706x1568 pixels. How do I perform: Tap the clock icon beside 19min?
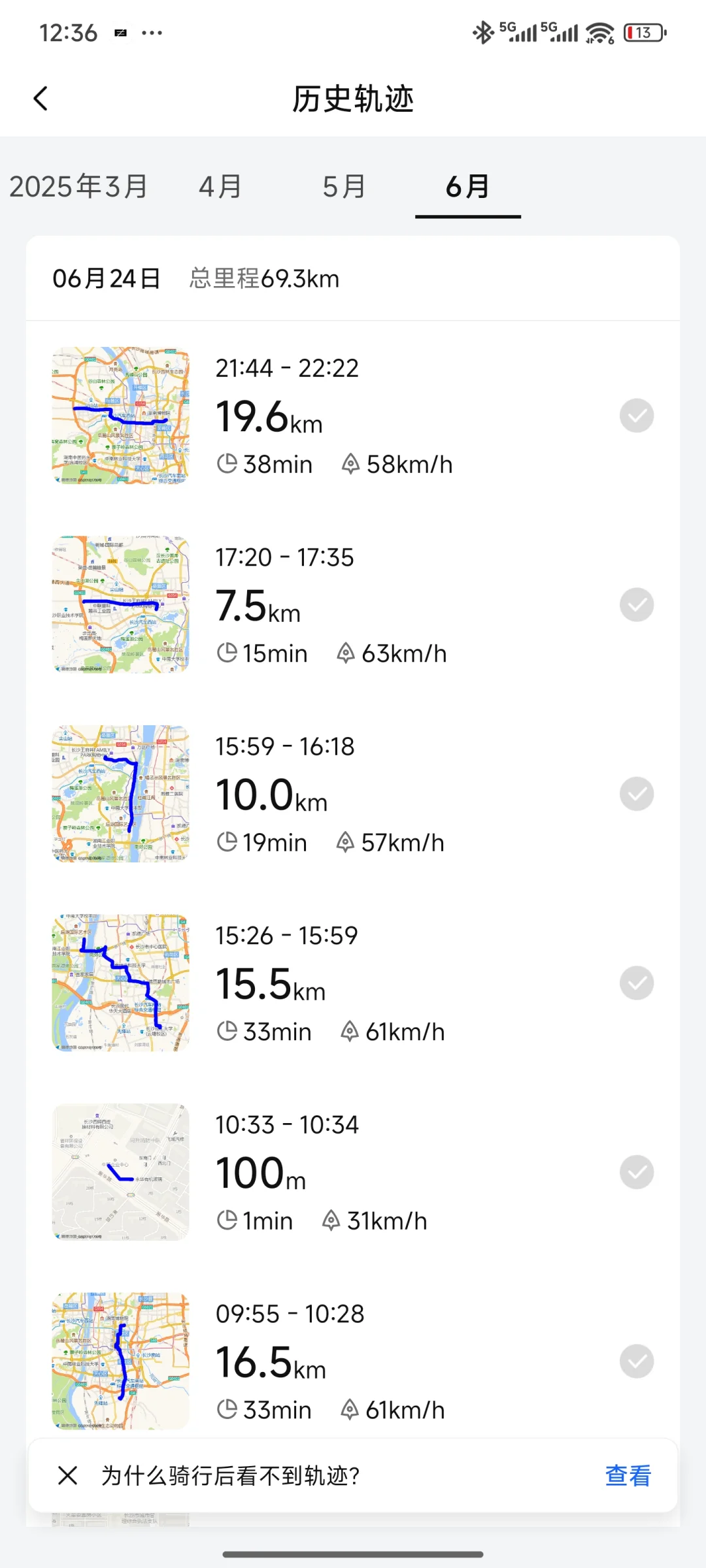[227, 842]
